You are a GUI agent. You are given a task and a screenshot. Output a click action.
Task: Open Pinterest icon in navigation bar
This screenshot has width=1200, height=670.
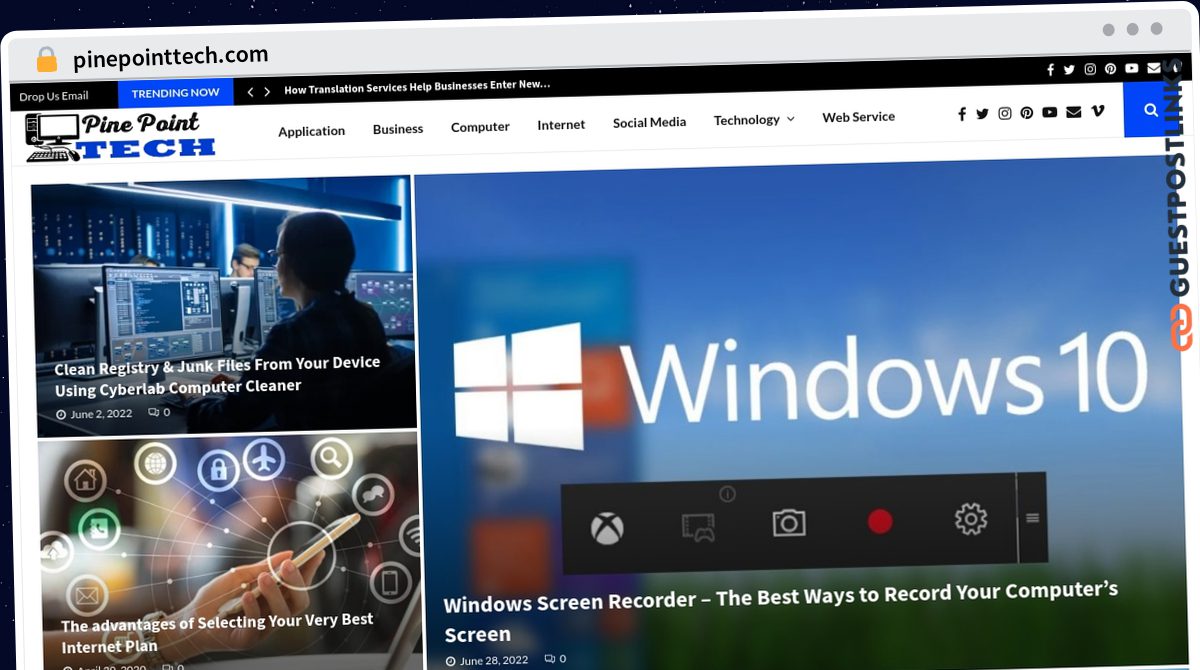click(x=1027, y=113)
